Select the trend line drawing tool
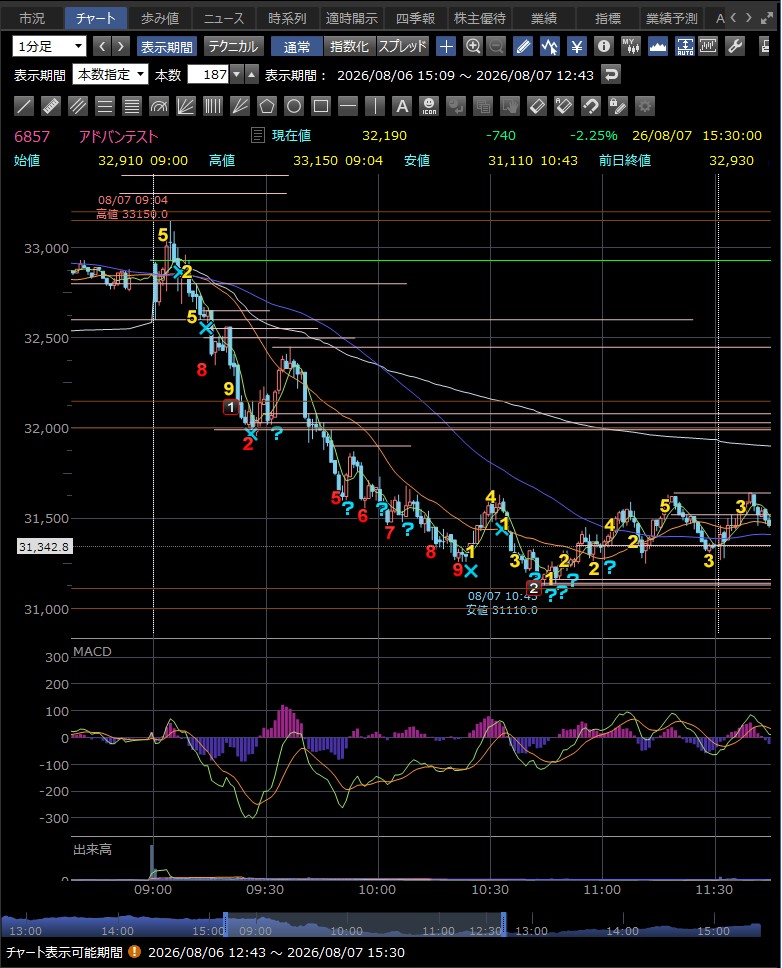Image resolution: width=782 pixels, height=968 pixels. tap(23, 106)
